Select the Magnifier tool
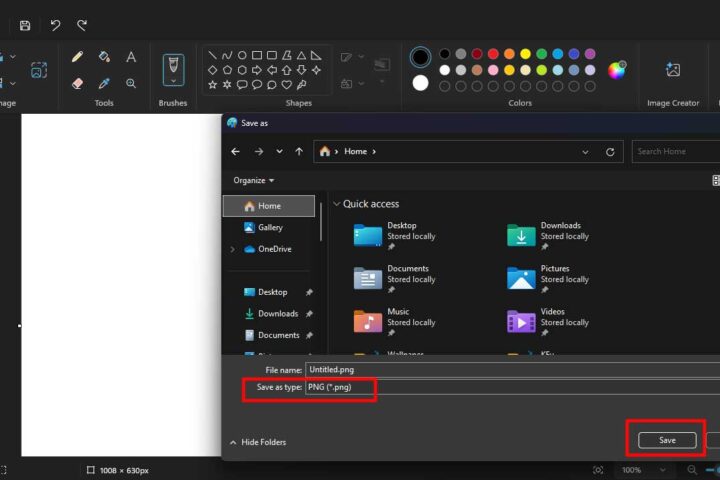 click(131, 83)
